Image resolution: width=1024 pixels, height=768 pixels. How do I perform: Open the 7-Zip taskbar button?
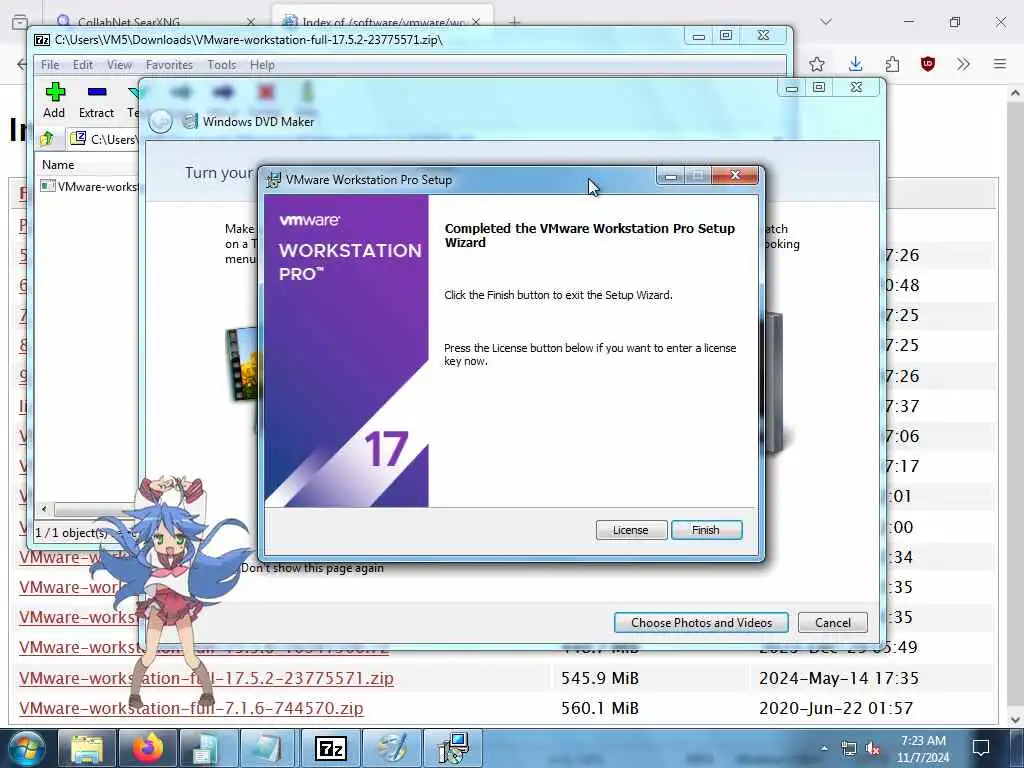pos(330,748)
